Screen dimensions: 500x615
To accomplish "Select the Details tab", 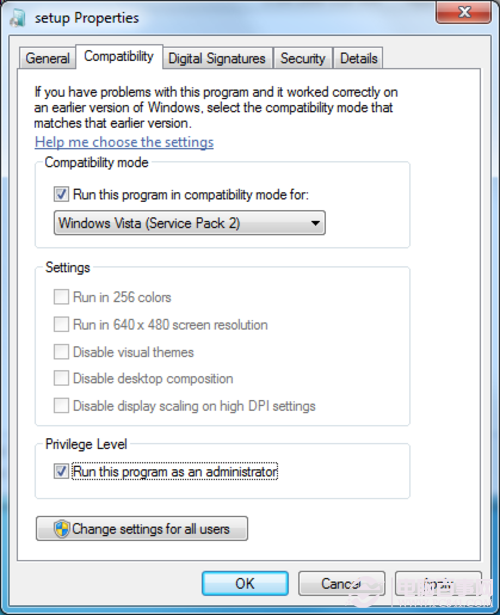I will (x=358, y=59).
